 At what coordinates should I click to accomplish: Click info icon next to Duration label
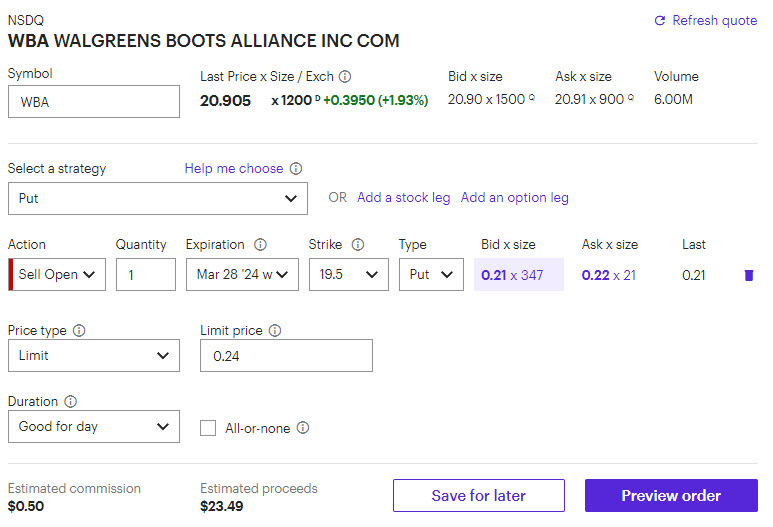[x=71, y=402]
